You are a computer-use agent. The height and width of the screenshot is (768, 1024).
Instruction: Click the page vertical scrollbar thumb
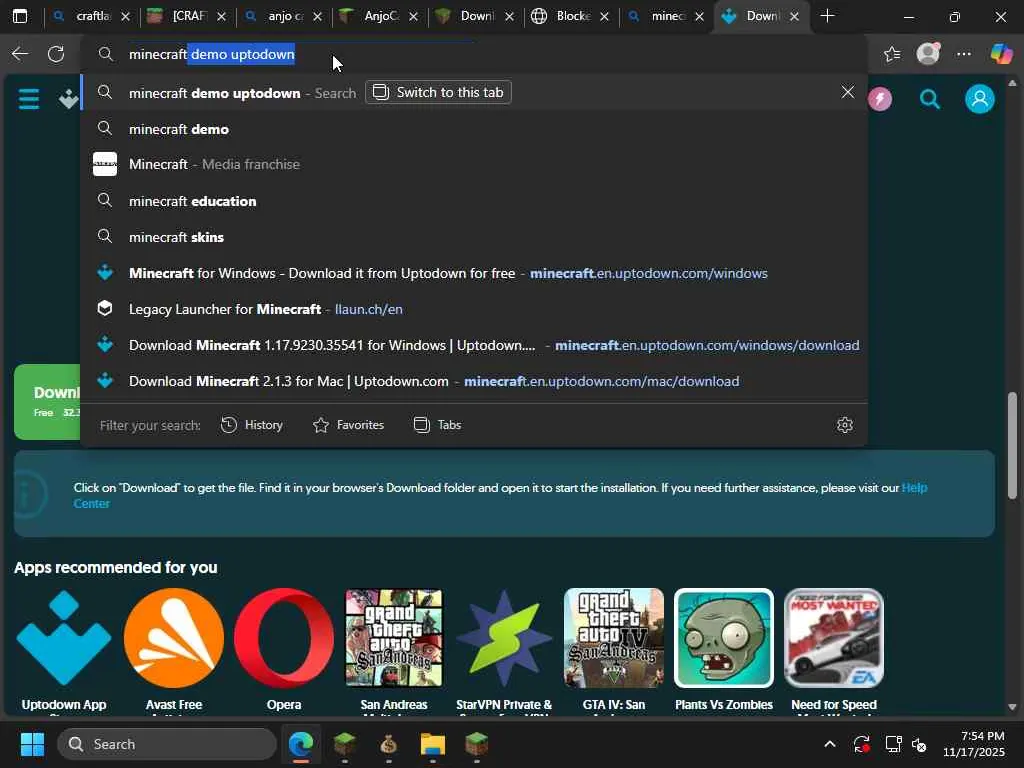(1012, 445)
